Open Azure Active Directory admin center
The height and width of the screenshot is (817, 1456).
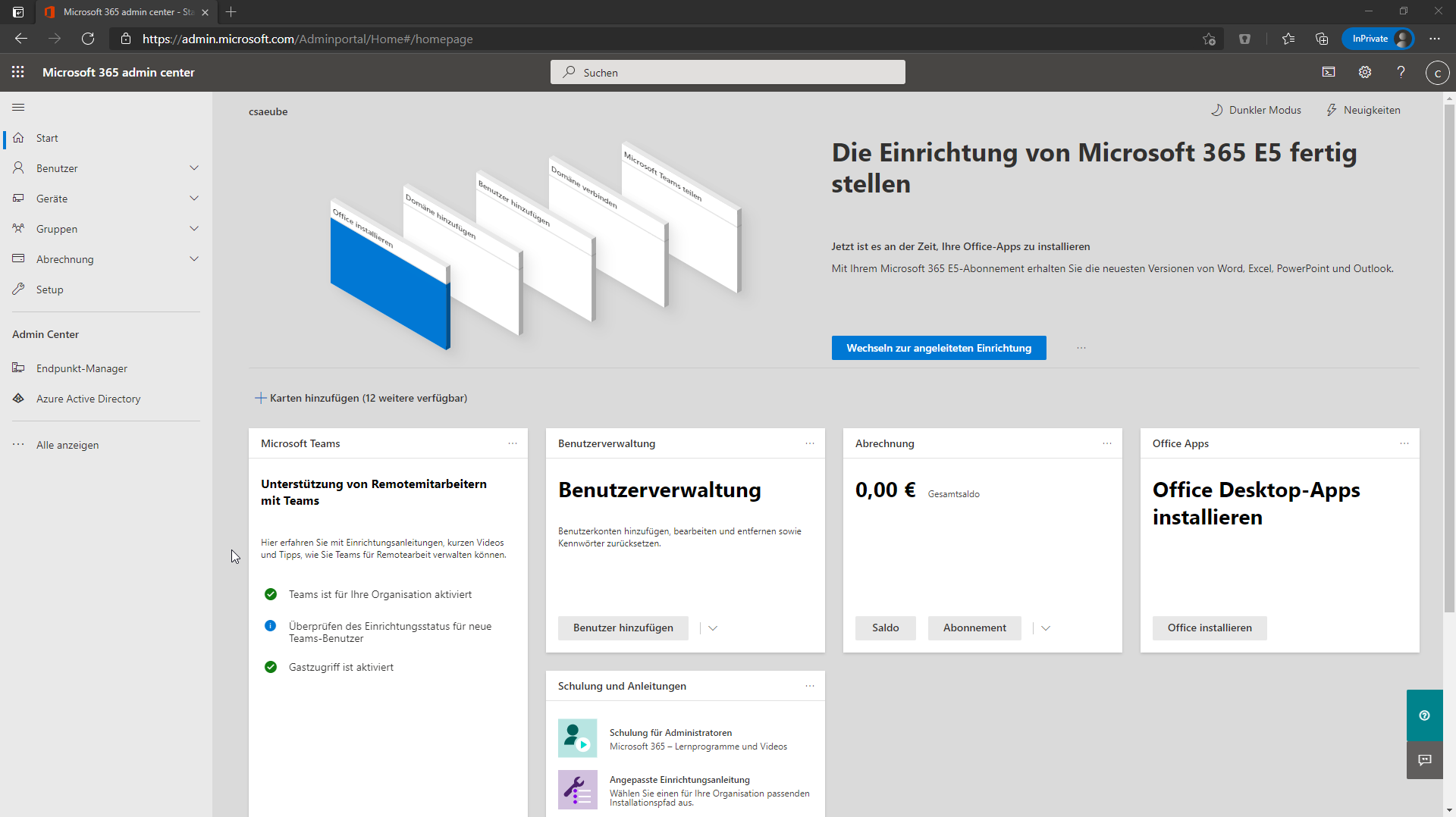coord(106,399)
